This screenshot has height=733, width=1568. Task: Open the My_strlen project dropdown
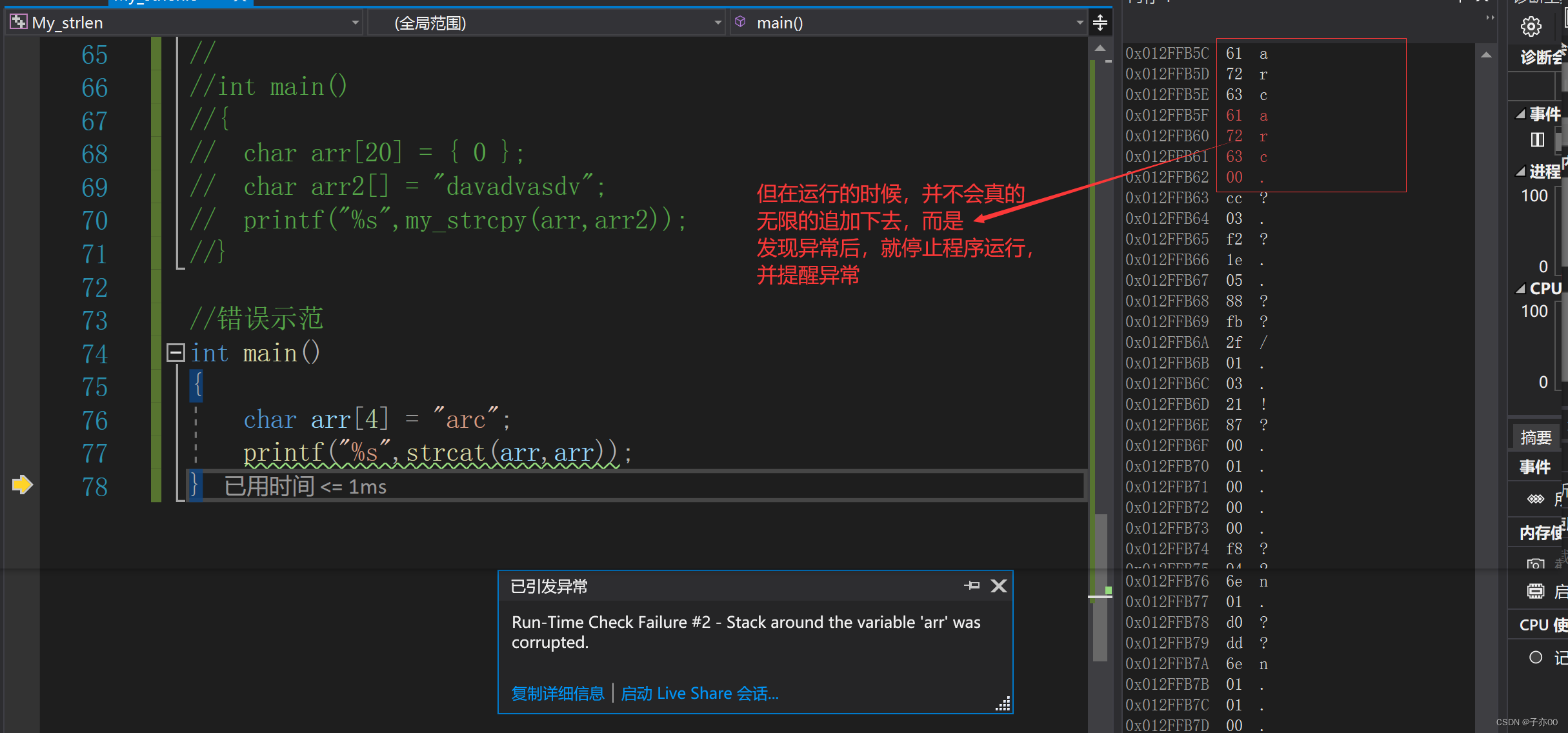[355, 23]
